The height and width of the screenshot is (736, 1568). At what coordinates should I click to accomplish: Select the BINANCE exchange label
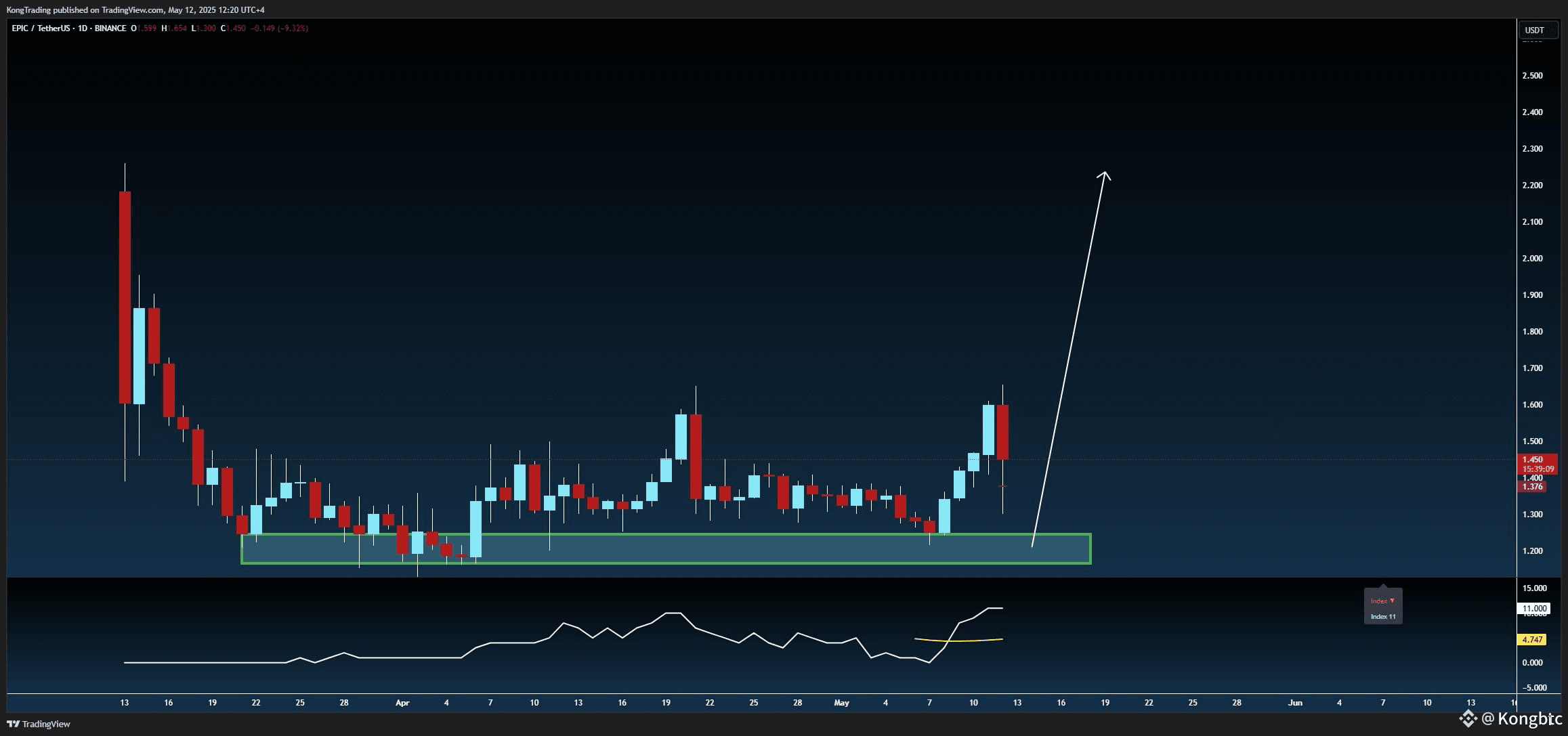tap(110, 28)
